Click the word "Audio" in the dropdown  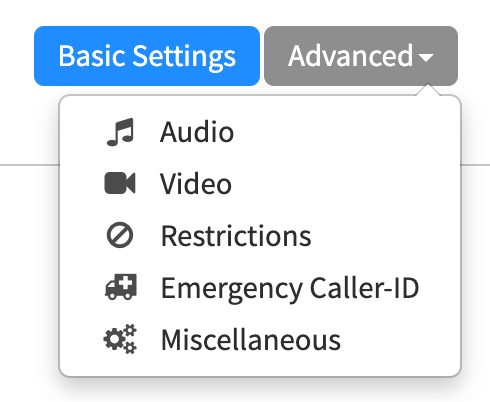tap(197, 132)
